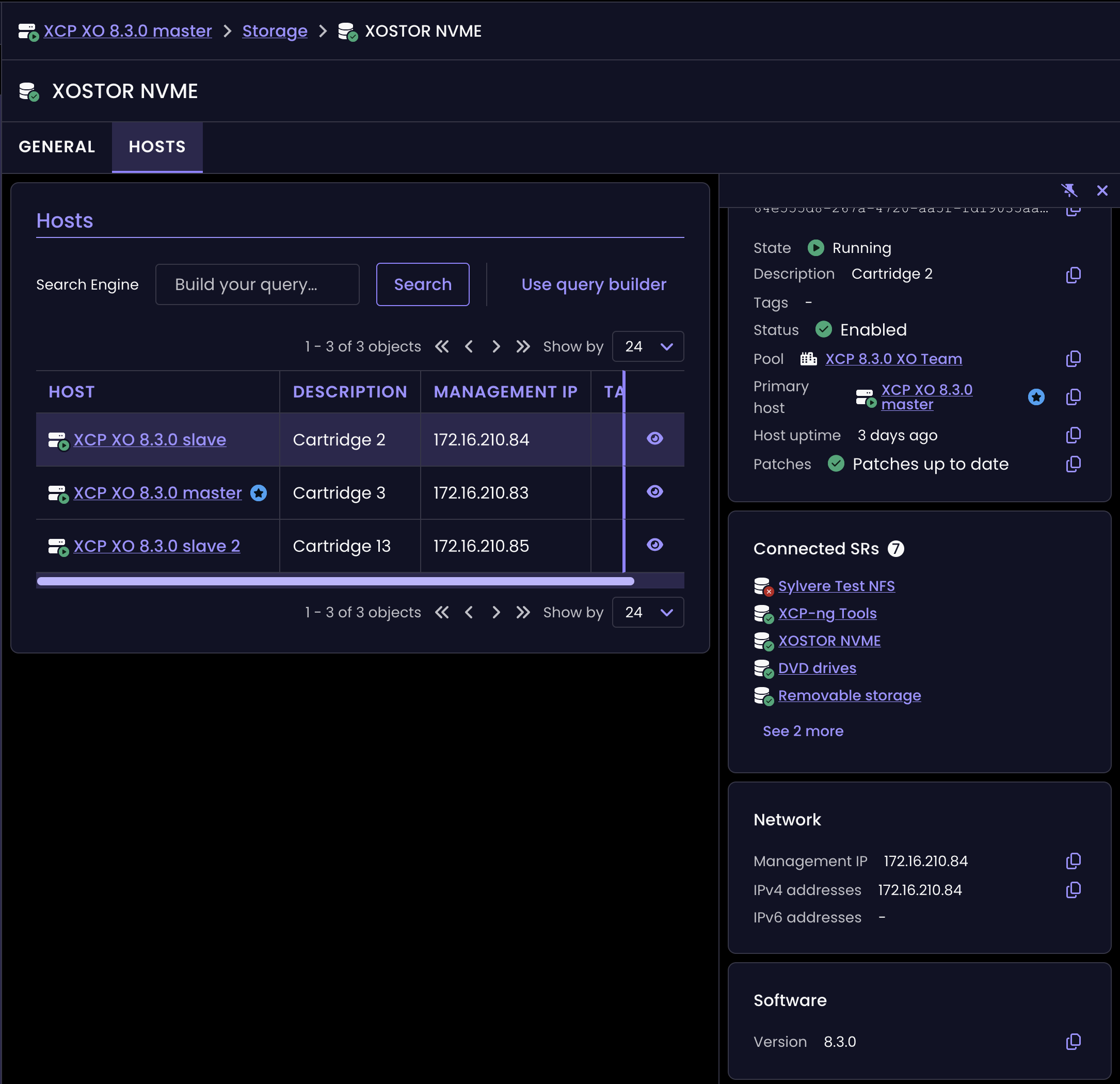Select the HOSTS tab
1120x1084 pixels.
pos(157,147)
